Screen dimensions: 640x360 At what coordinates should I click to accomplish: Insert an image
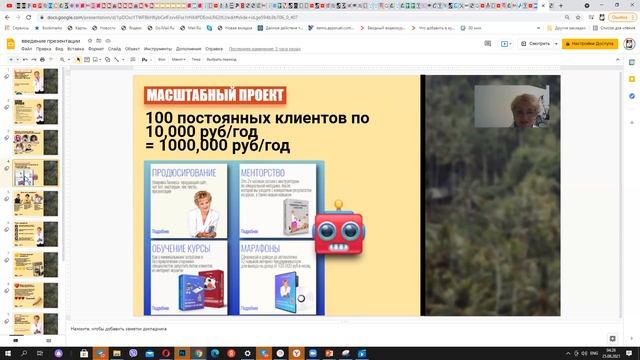point(95,60)
